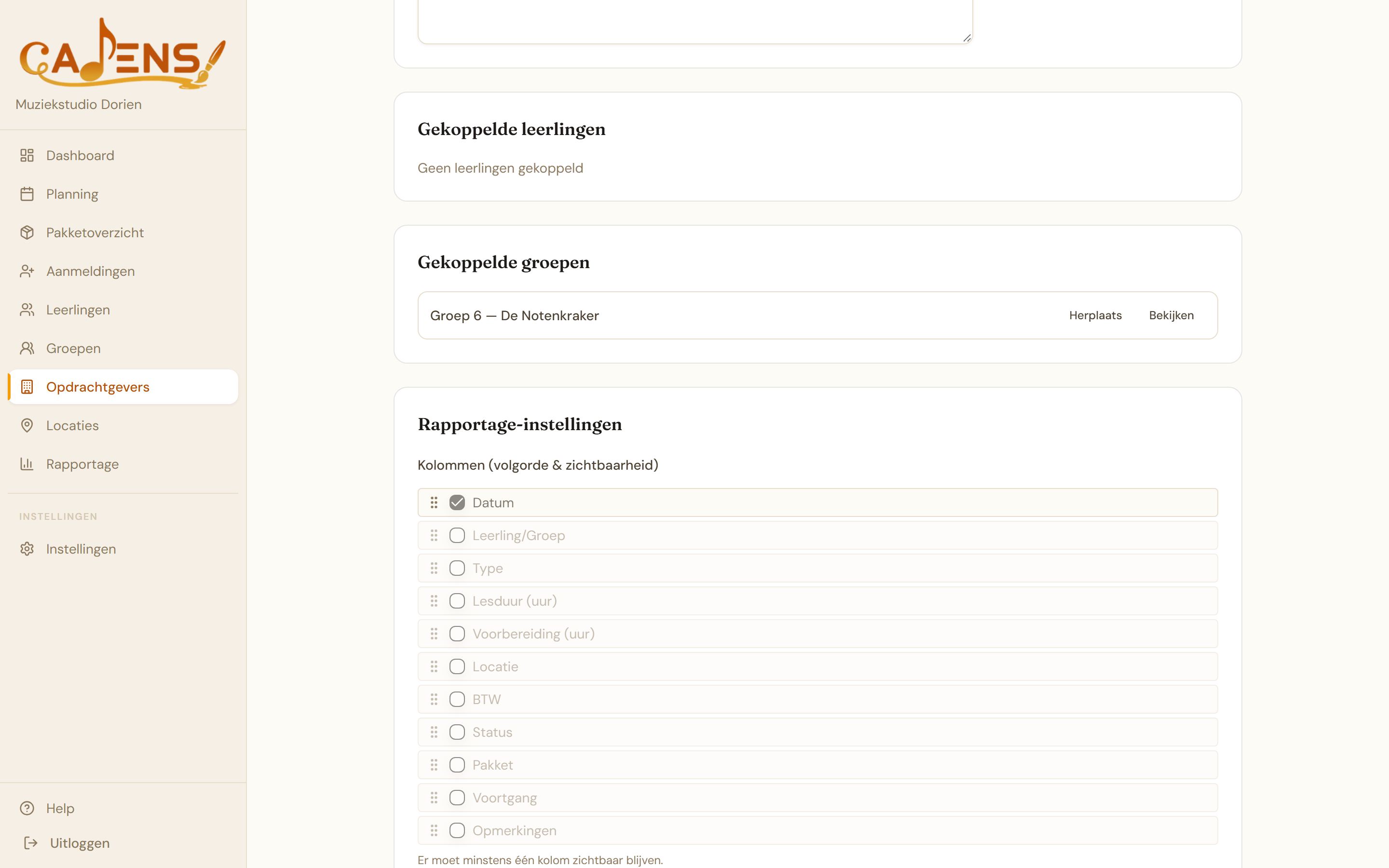
Task: Click the Planning calendar icon
Action: 27,194
